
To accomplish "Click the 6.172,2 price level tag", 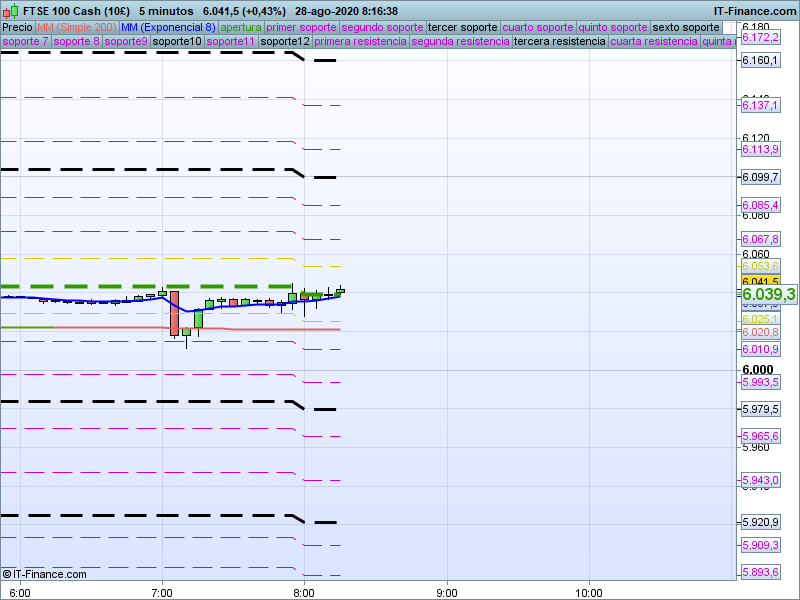I will [760, 37].
